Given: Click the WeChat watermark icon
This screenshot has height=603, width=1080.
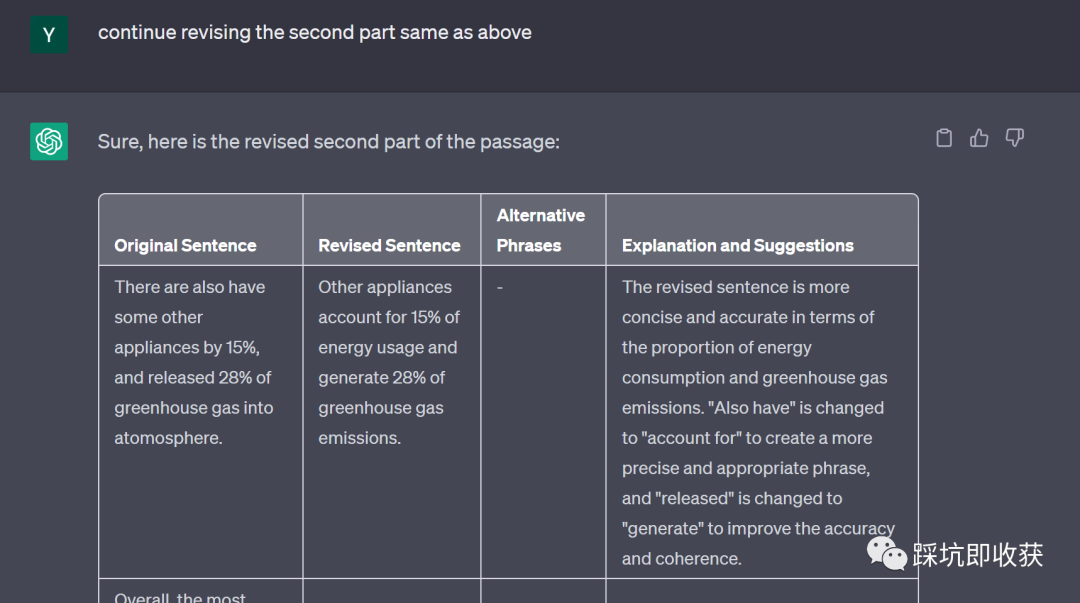Looking at the screenshot, I should 887,553.
